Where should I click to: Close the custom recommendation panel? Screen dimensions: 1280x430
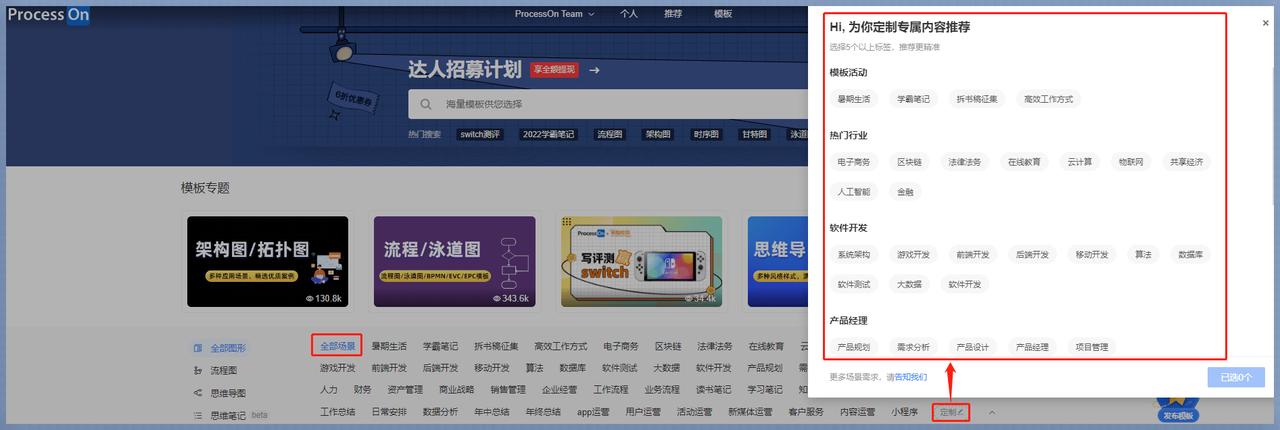tap(1265, 23)
